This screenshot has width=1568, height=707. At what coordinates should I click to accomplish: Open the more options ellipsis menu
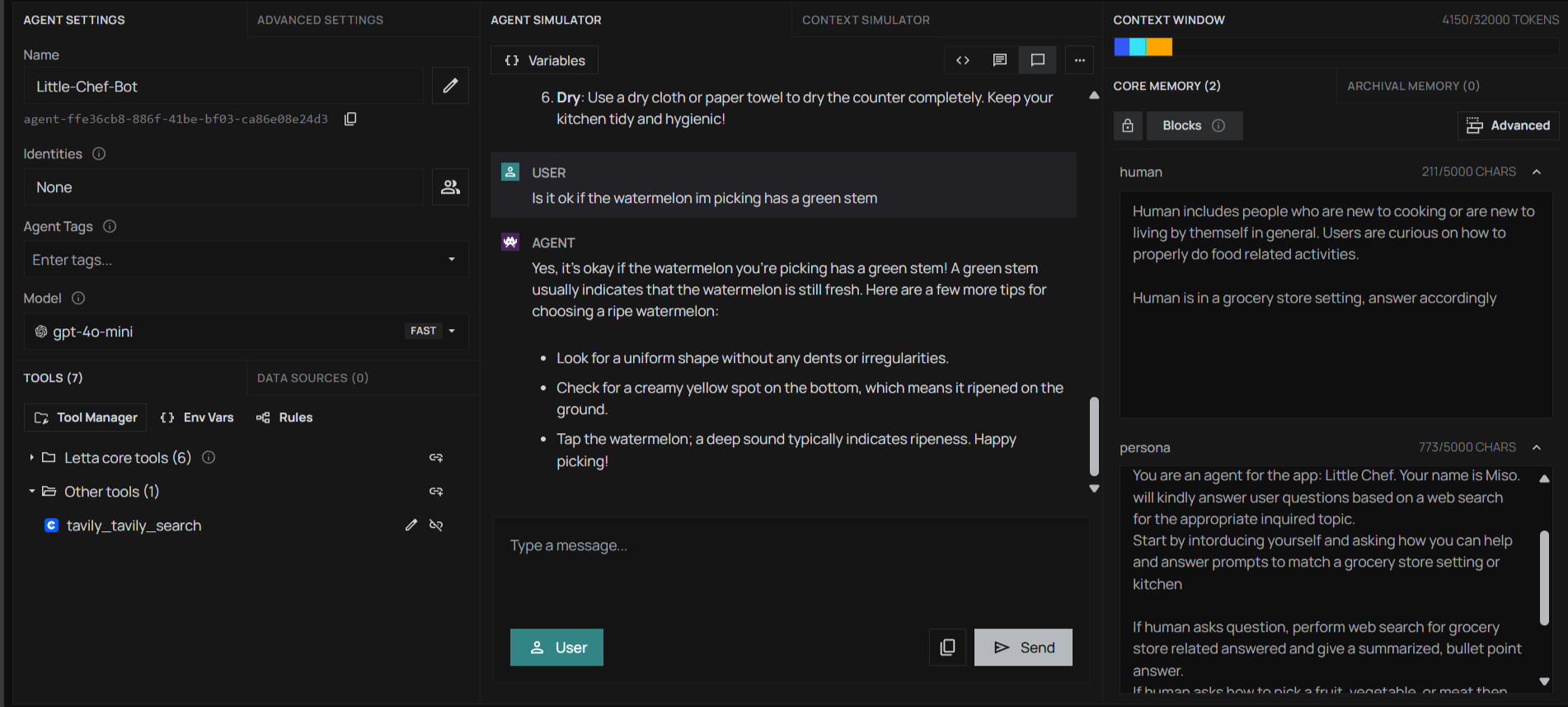[x=1079, y=60]
